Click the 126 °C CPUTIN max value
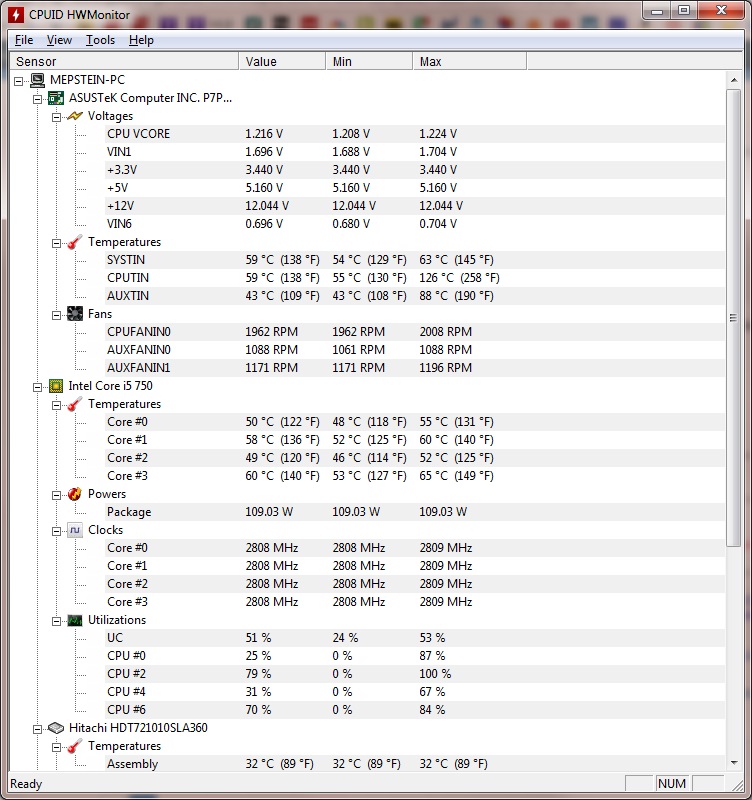 click(x=459, y=278)
